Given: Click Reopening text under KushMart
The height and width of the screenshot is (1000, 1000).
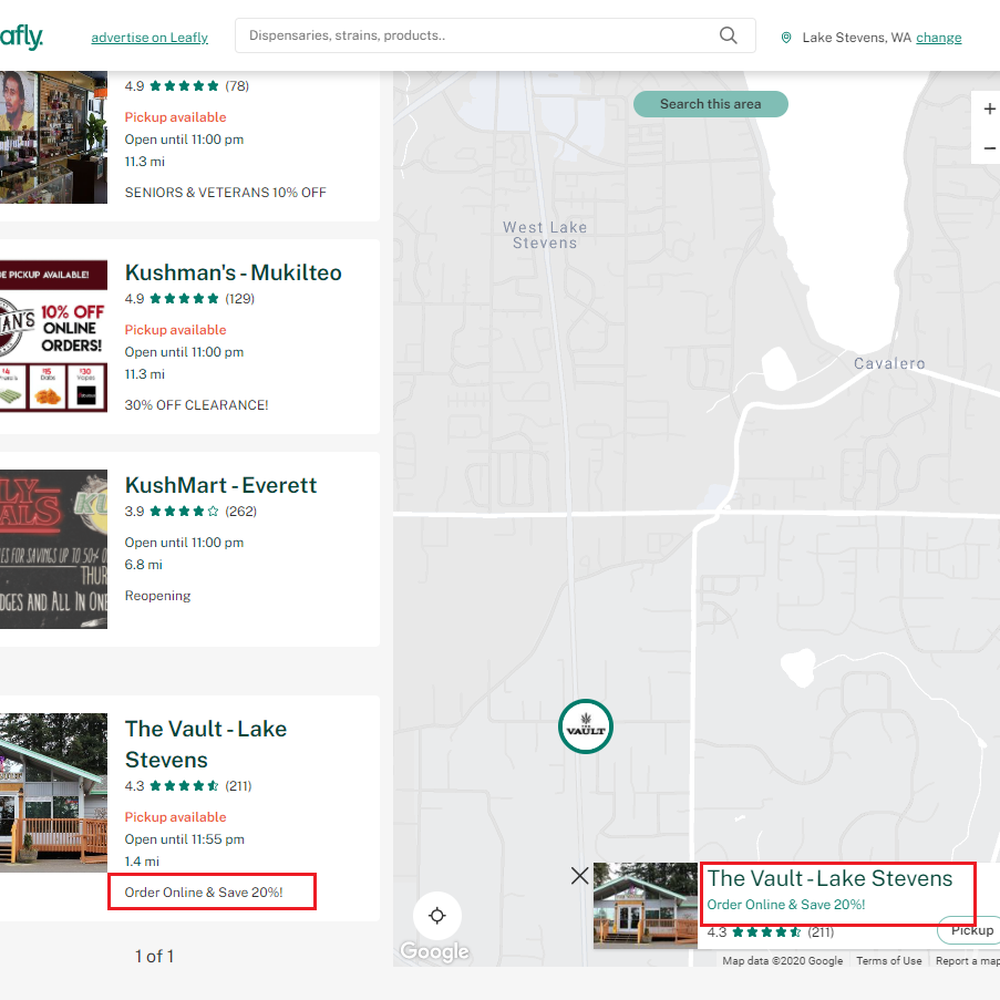Looking at the screenshot, I should coord(158,596).
